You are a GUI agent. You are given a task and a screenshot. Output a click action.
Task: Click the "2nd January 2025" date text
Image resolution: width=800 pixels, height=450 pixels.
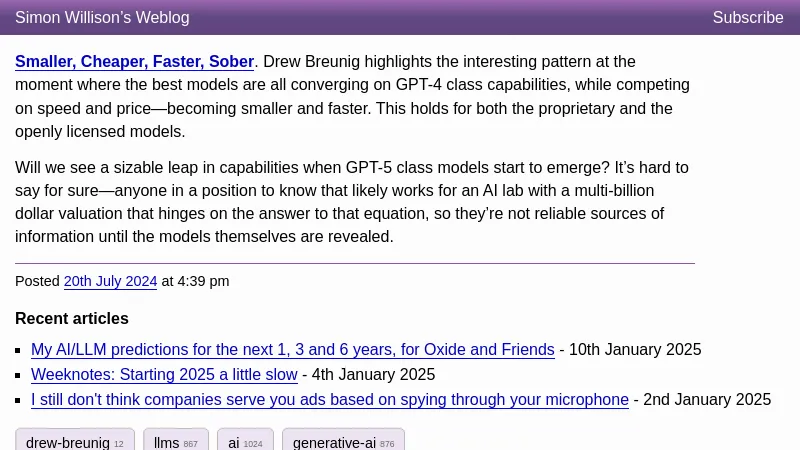point(707,400)
